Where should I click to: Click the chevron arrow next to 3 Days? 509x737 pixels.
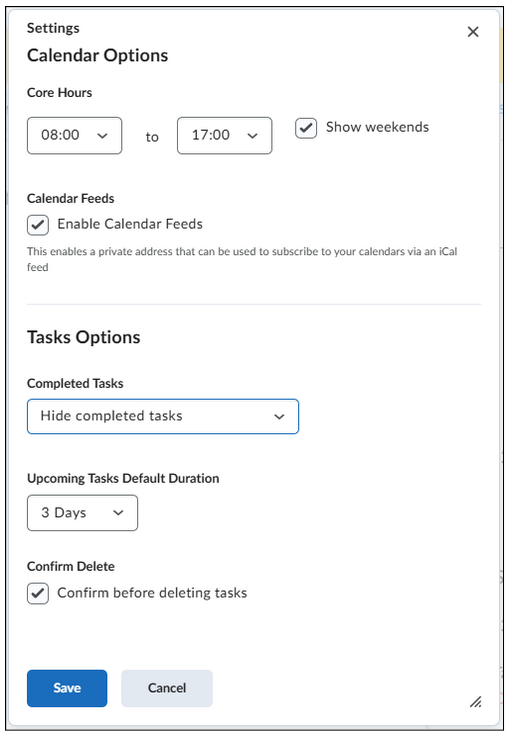118,513
